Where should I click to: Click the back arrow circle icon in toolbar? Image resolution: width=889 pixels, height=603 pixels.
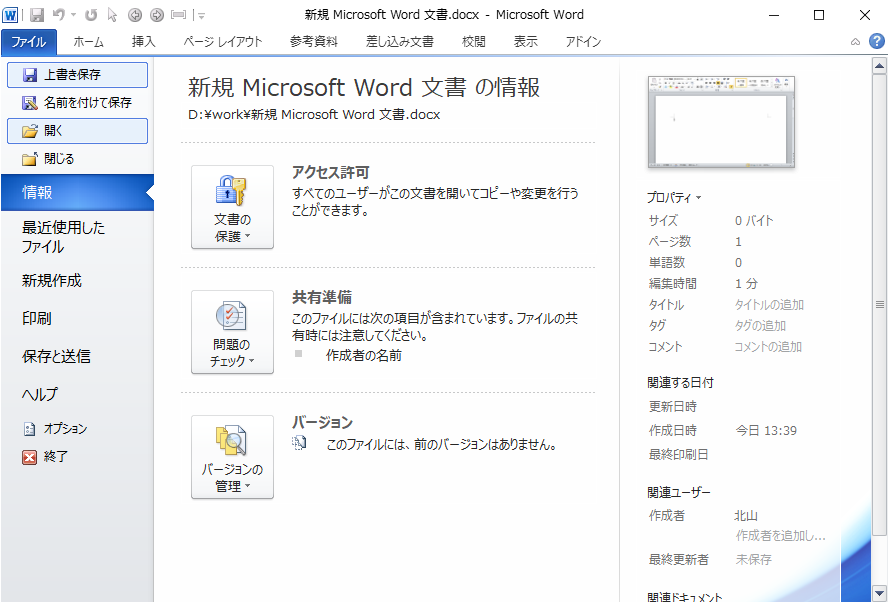(x=135, y=15)
